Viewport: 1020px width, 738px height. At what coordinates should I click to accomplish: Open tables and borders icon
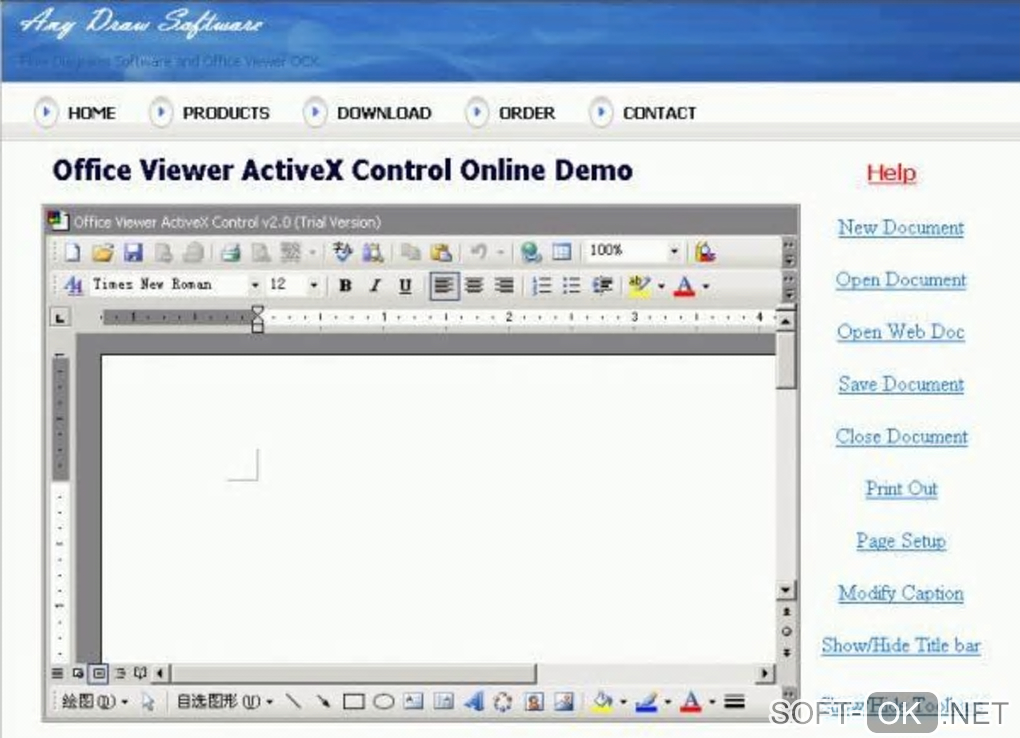click(561, 253)
